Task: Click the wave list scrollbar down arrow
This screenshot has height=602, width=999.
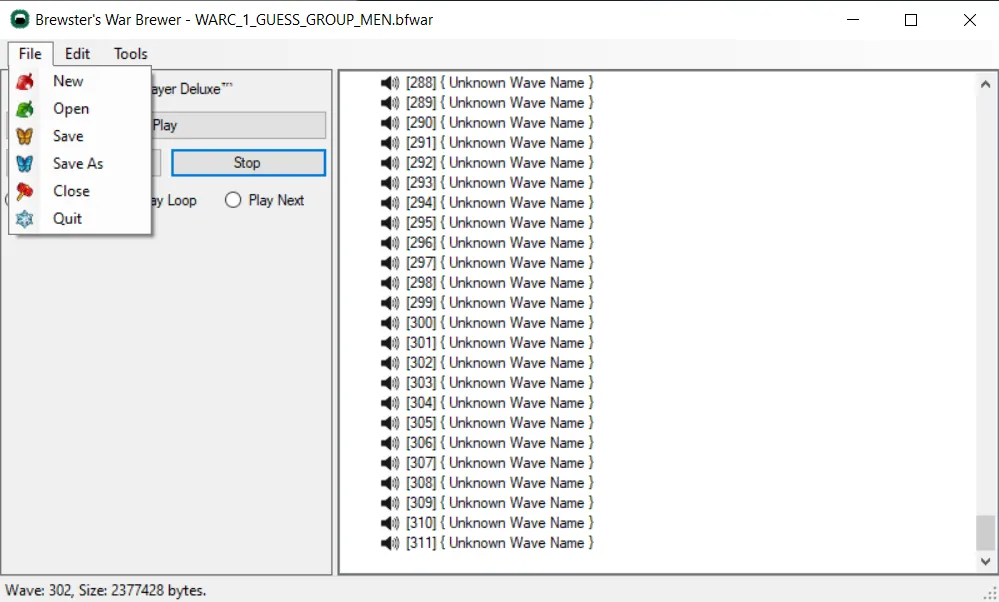Action: (985, 563)
